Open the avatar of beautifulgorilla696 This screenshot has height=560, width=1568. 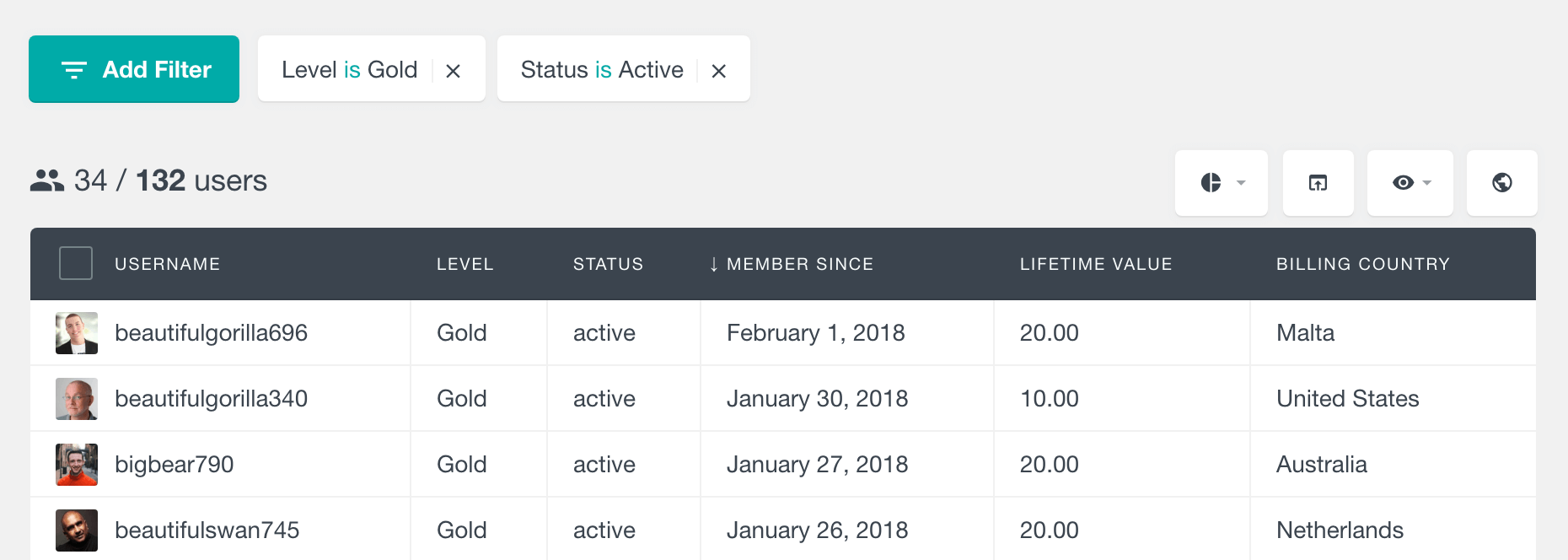point(77,333)
